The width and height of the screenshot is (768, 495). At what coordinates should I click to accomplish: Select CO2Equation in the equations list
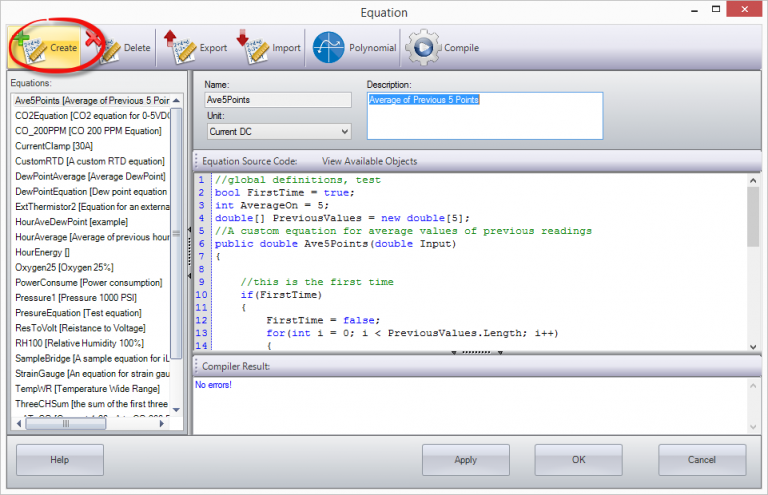(92, 116)
